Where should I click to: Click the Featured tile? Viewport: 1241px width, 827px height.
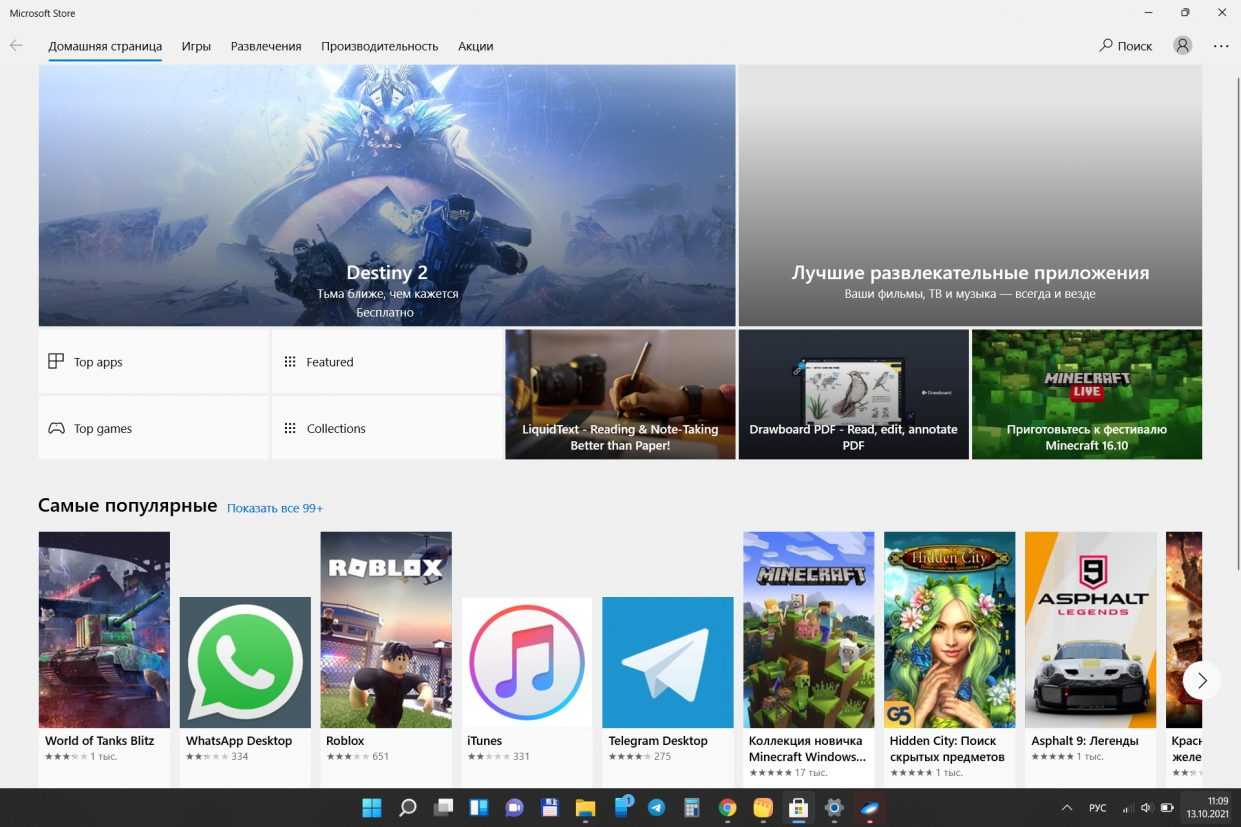(x=386, y=362)
